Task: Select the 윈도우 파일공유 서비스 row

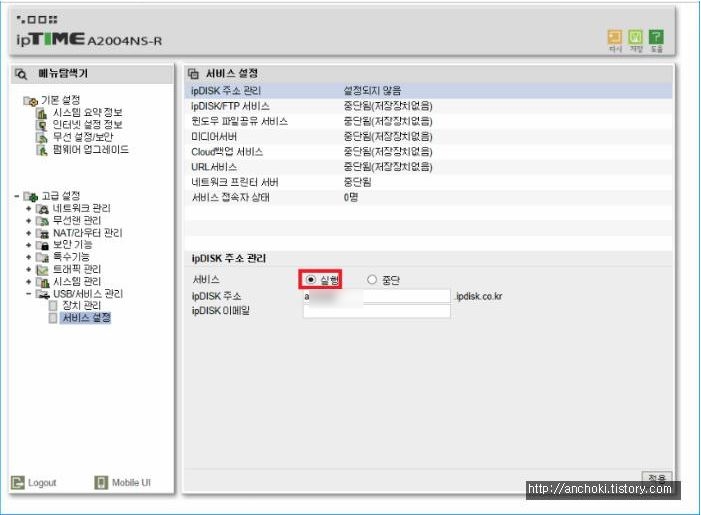Action: [x=428, y=121]
